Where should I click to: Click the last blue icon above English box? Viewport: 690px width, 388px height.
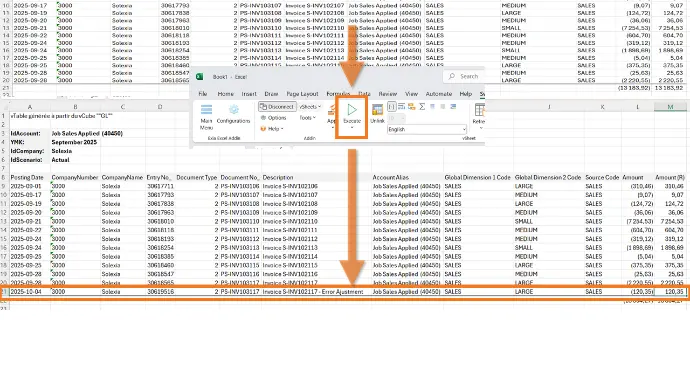pyautogui.click(x=453, y=106)
